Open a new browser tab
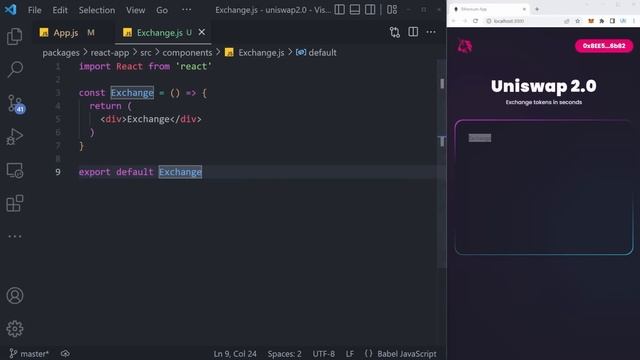The width and height of the screenshot is (640, 360). 537,9
